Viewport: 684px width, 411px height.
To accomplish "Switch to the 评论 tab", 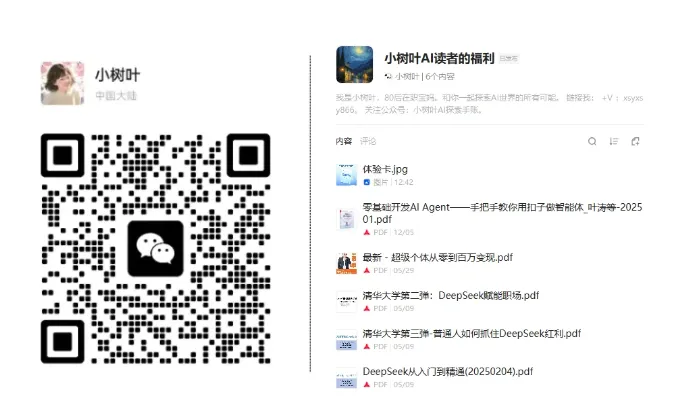I will (368, 141).
